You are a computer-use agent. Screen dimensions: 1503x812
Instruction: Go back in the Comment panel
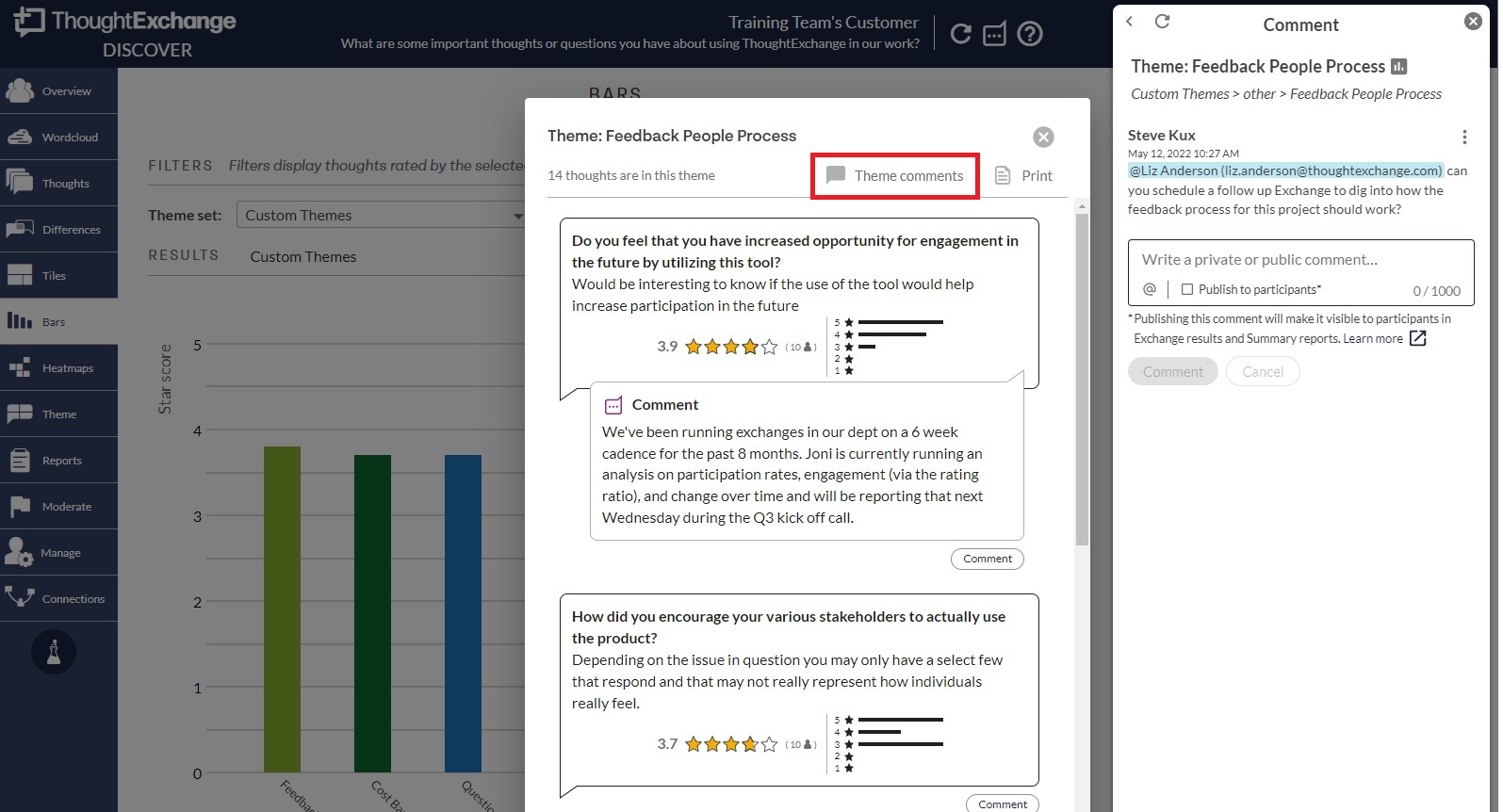[x=1130, y=21]
